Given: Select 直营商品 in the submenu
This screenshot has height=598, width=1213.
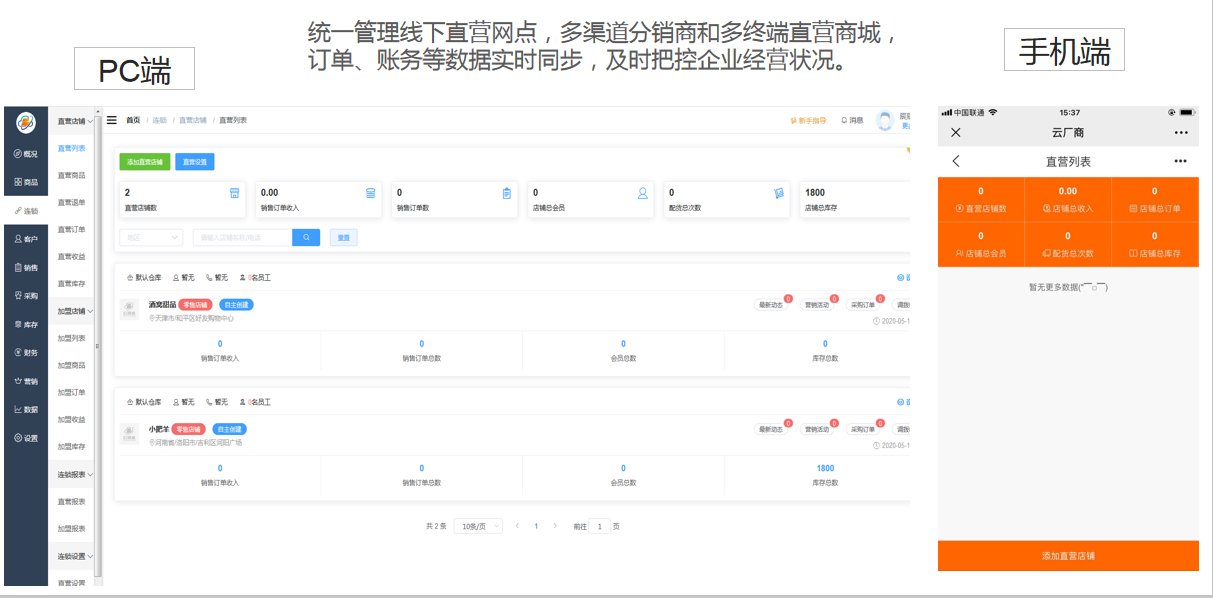Looking at the screenshot, I should pyautogui.click(x=71, y=175).
